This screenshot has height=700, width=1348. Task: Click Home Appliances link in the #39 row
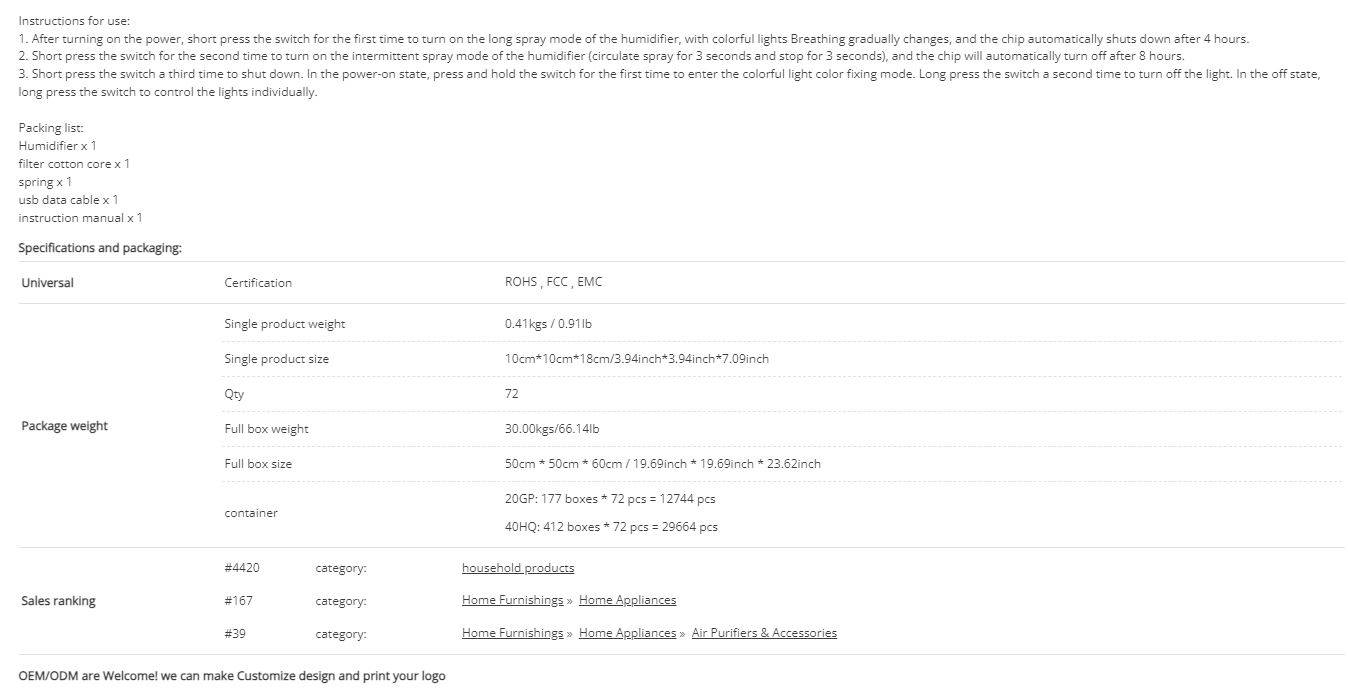(627, 633)
